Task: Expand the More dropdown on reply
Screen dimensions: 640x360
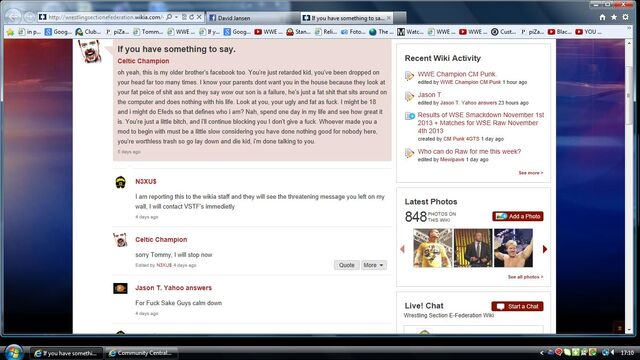Action: click(374, 265)
